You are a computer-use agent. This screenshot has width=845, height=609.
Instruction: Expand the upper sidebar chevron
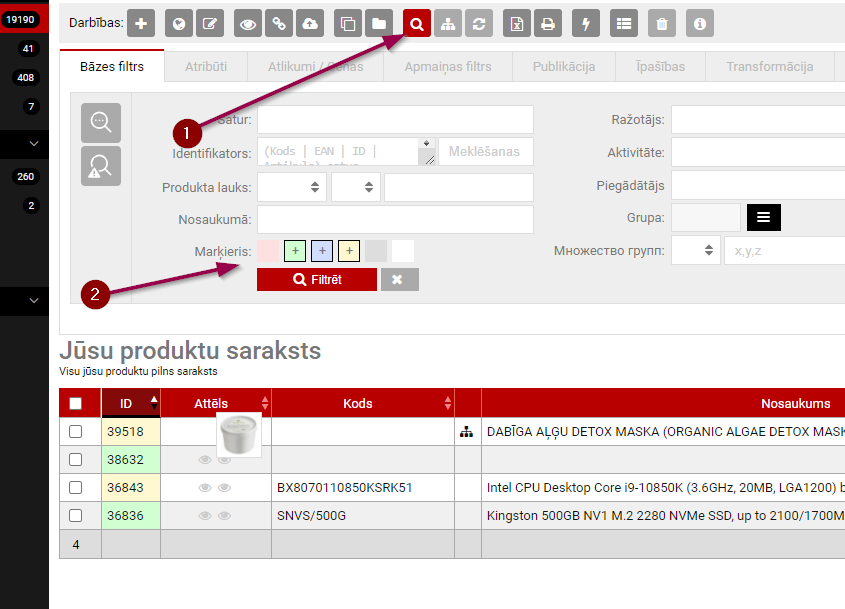pyautogui.click(x=34, y=144)
